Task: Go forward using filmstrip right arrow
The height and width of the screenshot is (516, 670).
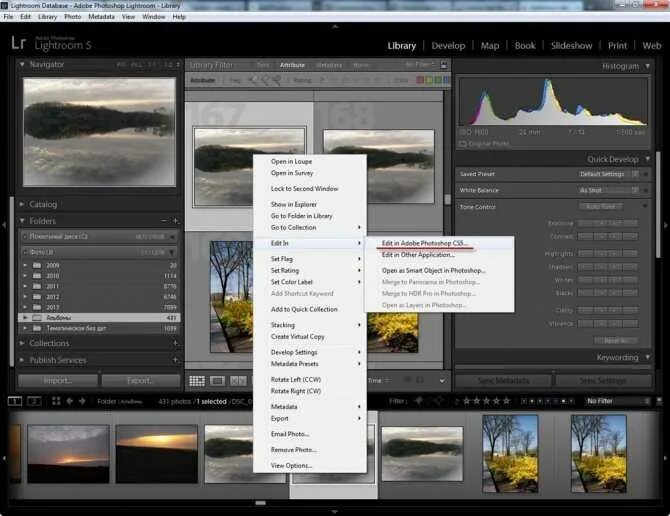Action: click(x=82, y=401)
